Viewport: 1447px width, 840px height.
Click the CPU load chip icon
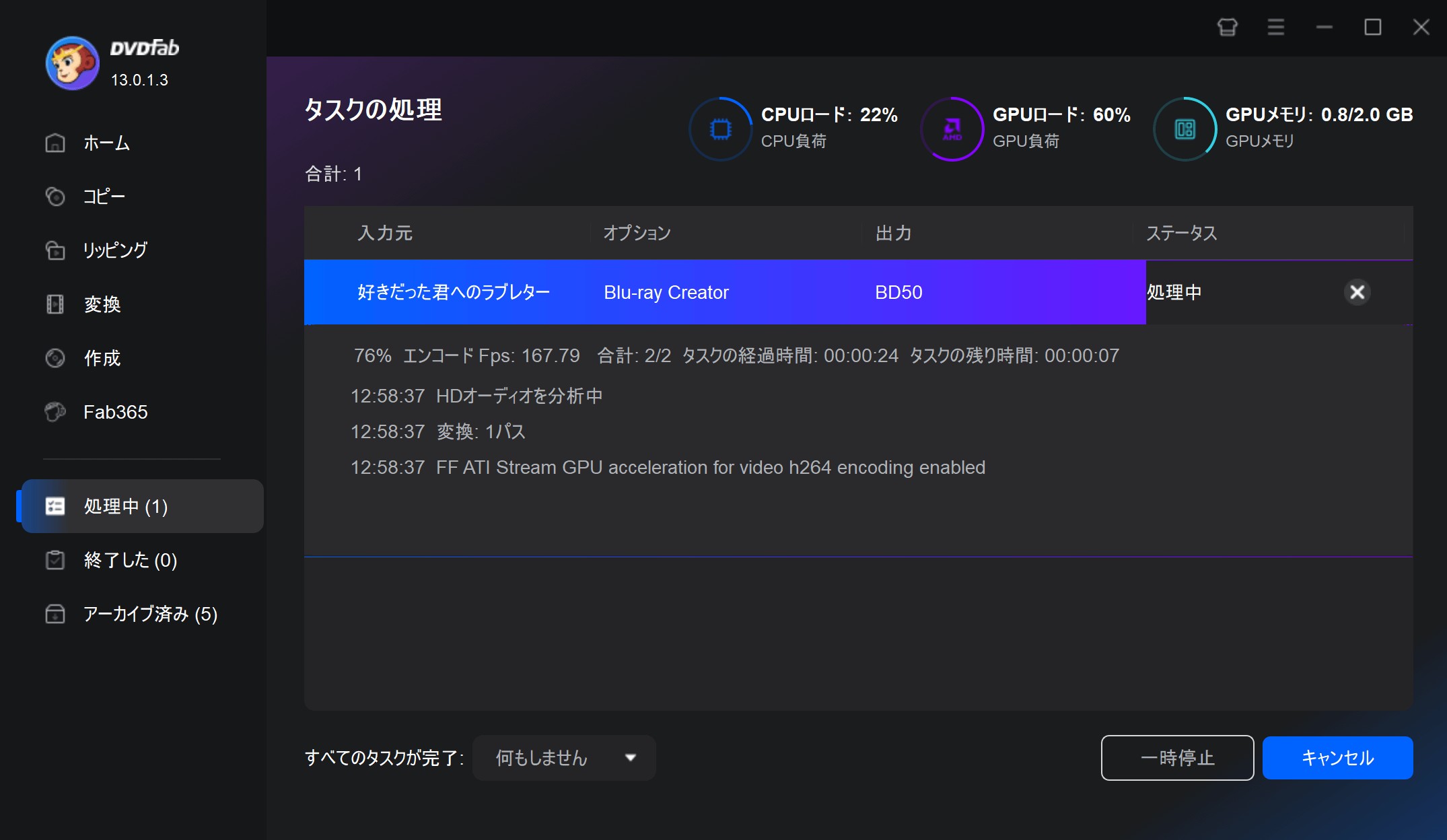[720, 129]
